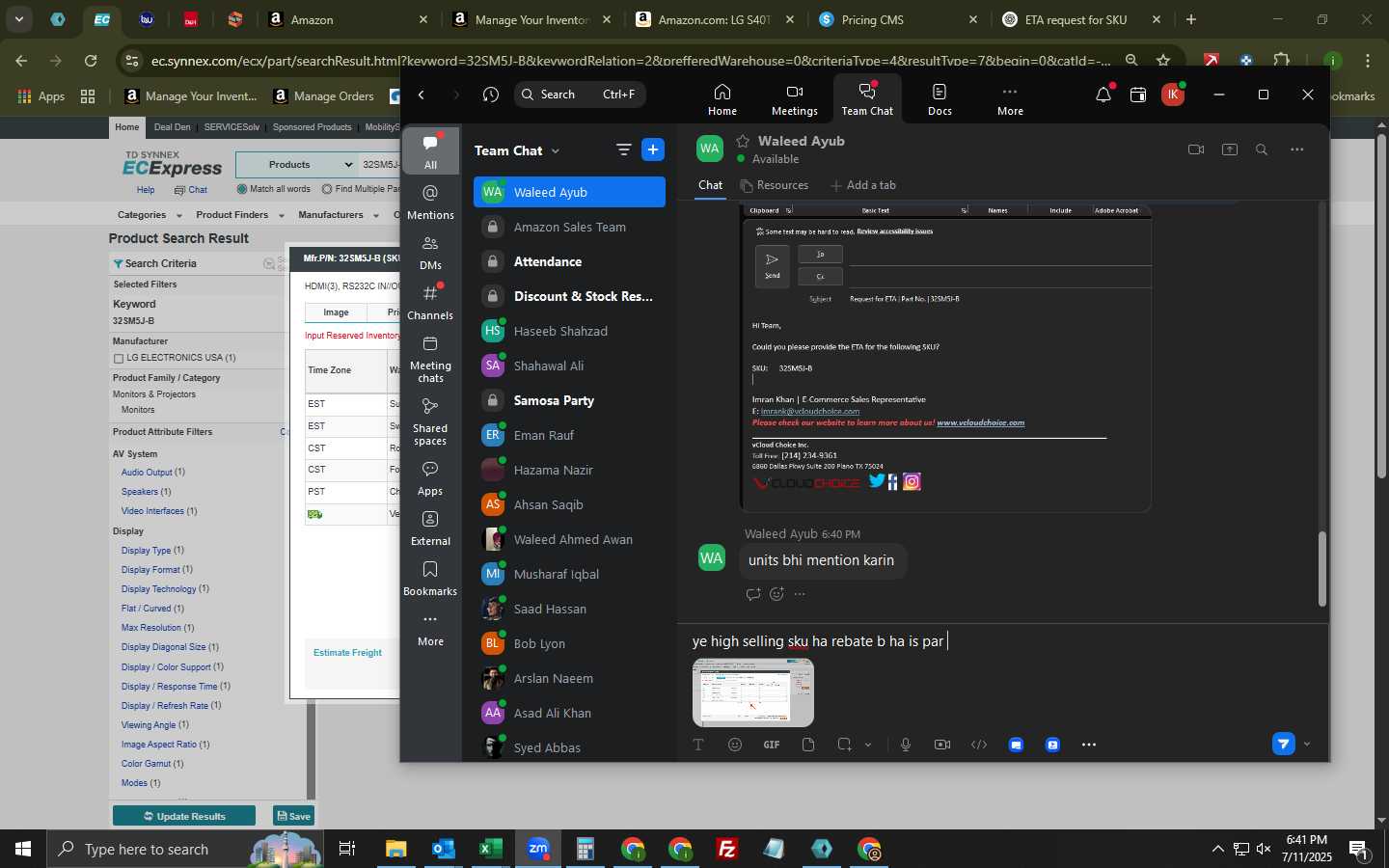The image size is (1389, 868).
Task: Click Update Results button
Action: [184, 816]
